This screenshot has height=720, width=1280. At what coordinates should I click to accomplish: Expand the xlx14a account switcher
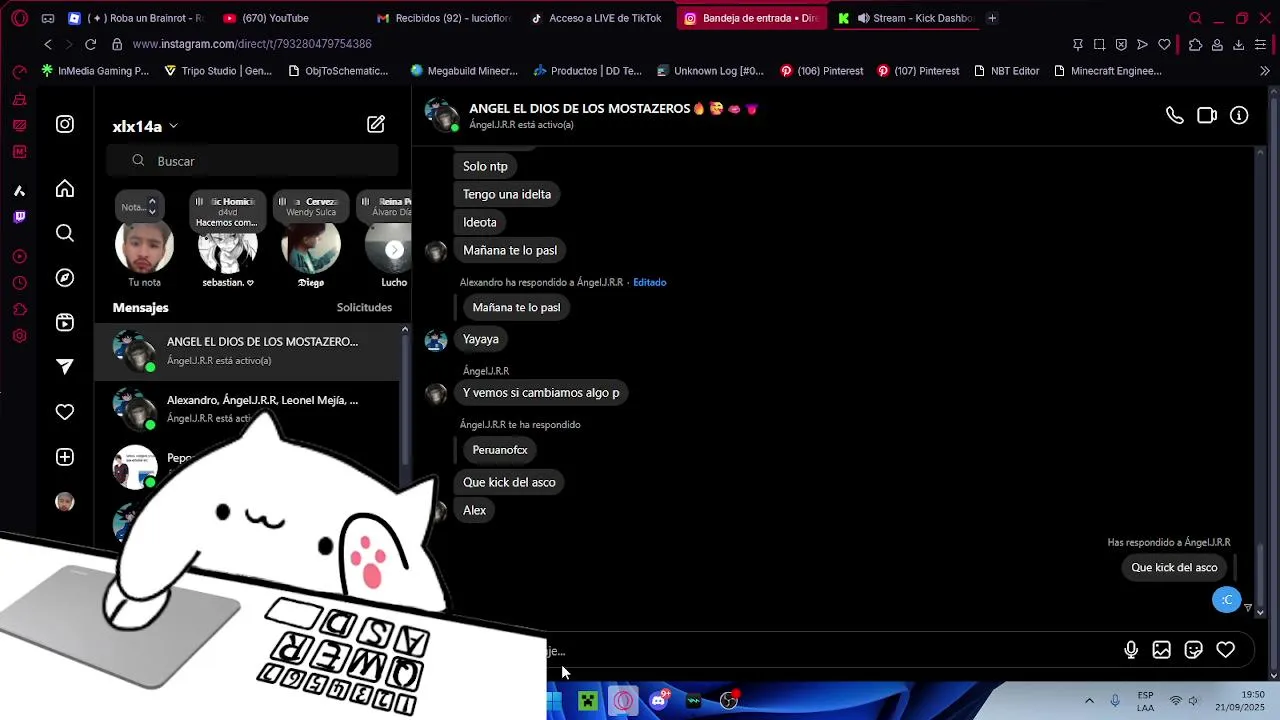click(x=145, y=126)
